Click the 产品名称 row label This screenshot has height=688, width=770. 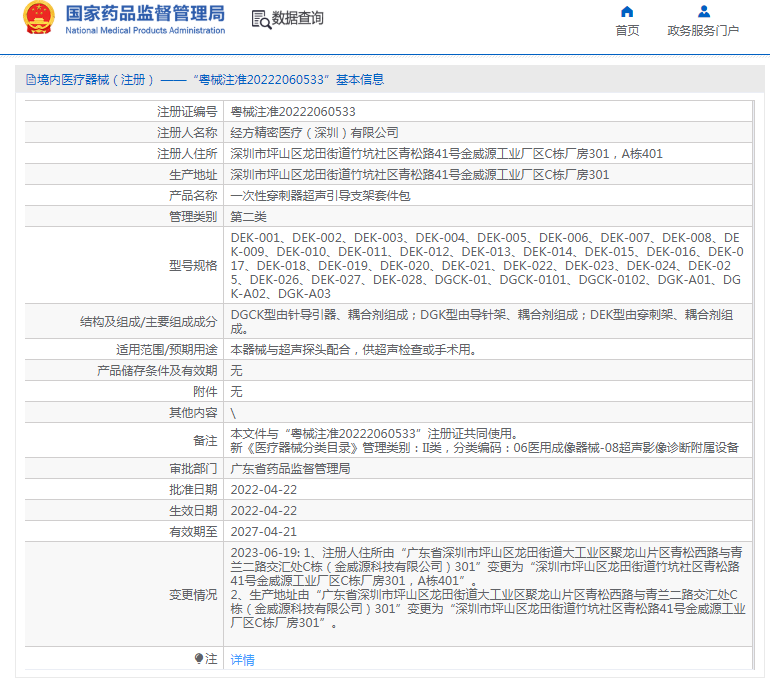tap(193, 196)
